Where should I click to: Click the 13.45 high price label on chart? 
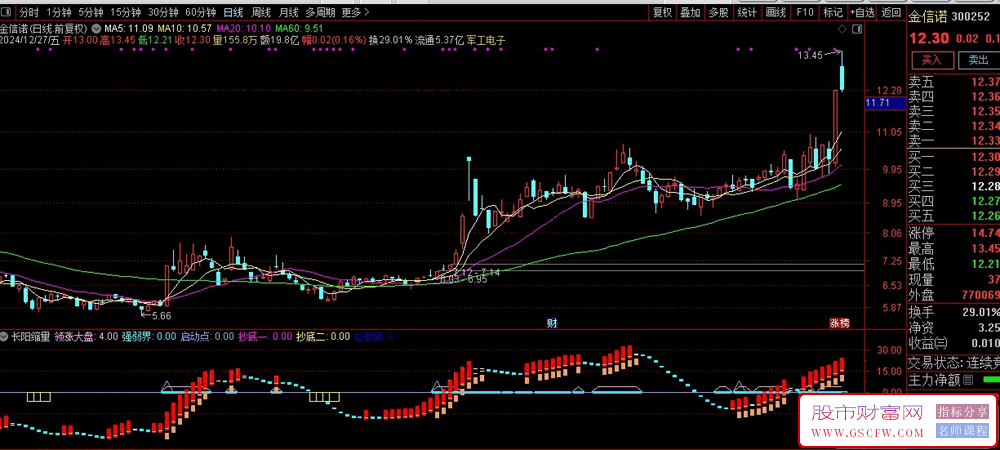pyautogui.click(x=810, y=55)
